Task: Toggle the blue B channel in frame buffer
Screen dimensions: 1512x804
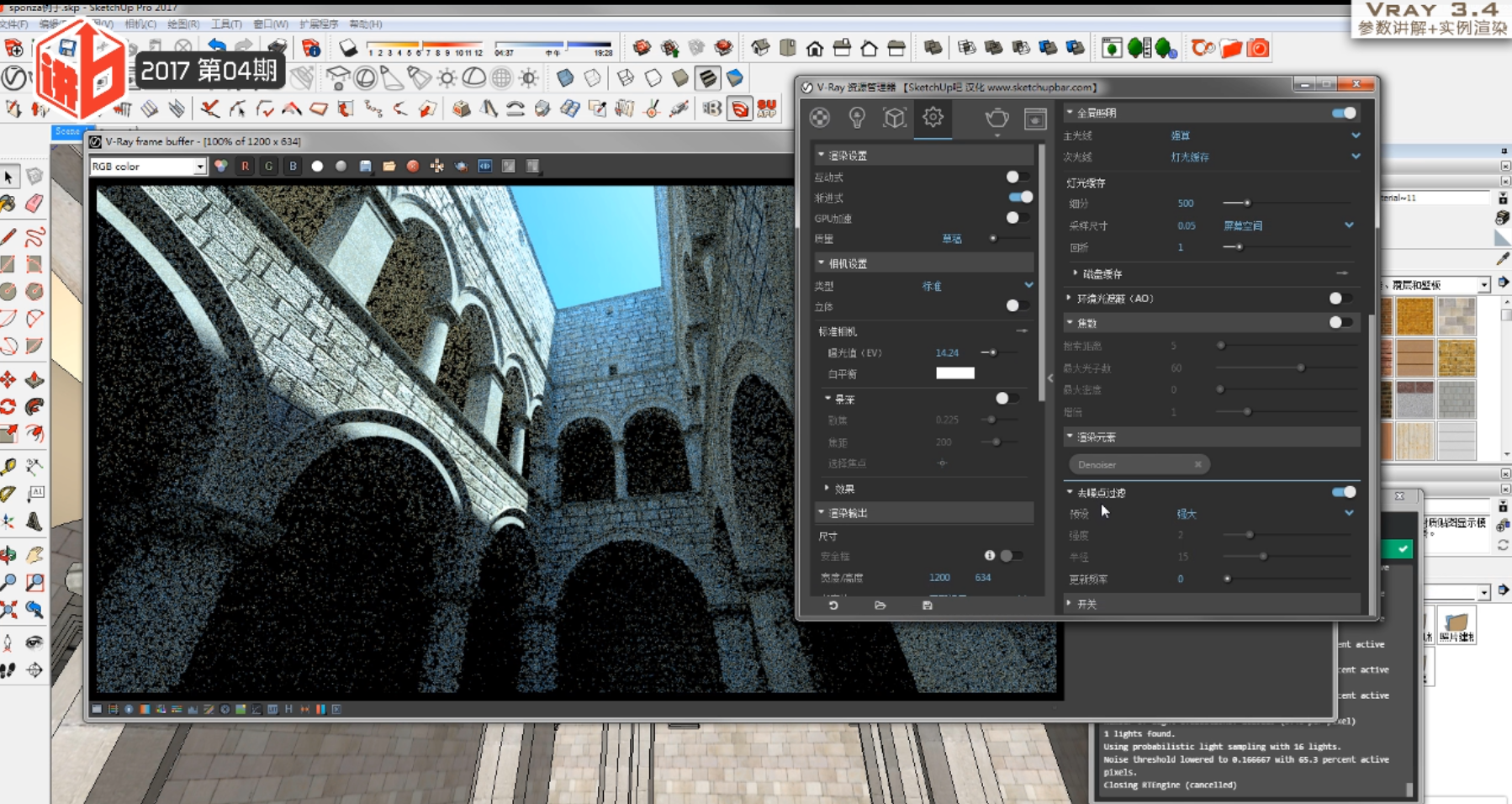Action: click(x=293, y=167)
